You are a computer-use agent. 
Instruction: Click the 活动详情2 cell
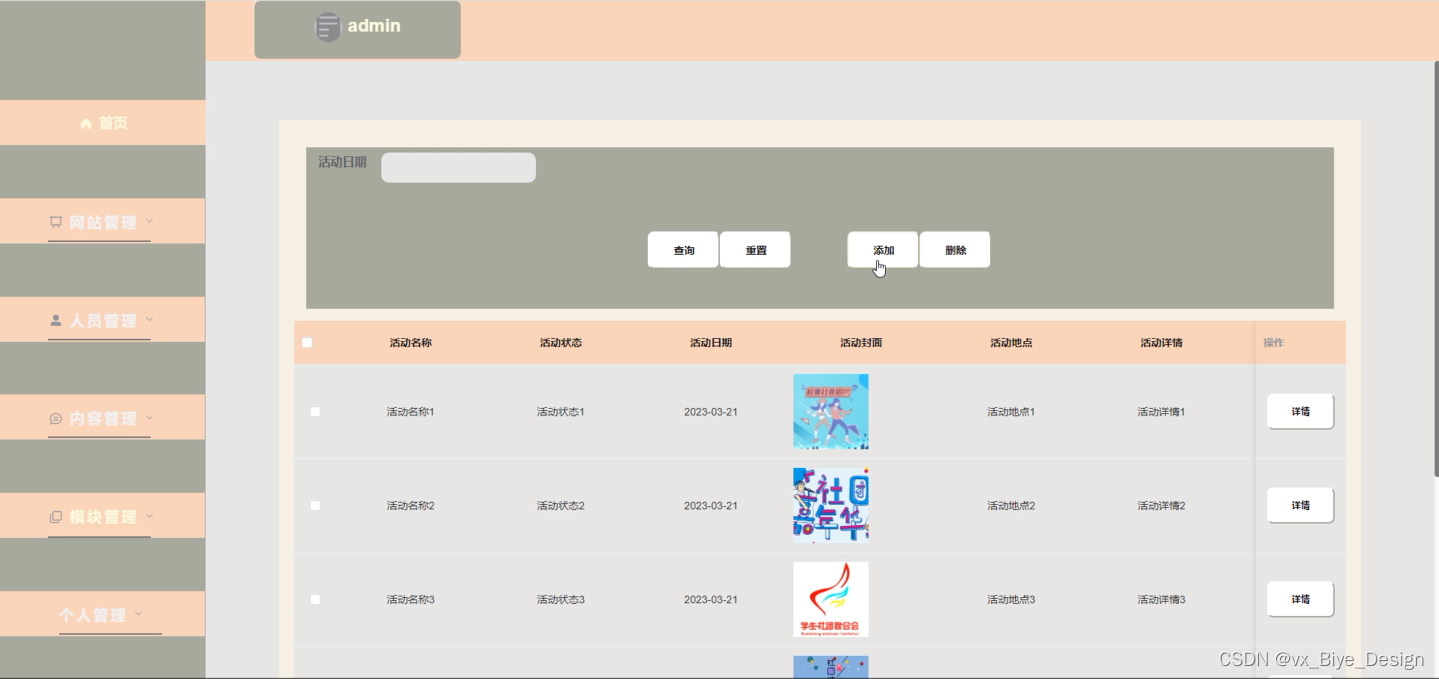pos(1161,506)
